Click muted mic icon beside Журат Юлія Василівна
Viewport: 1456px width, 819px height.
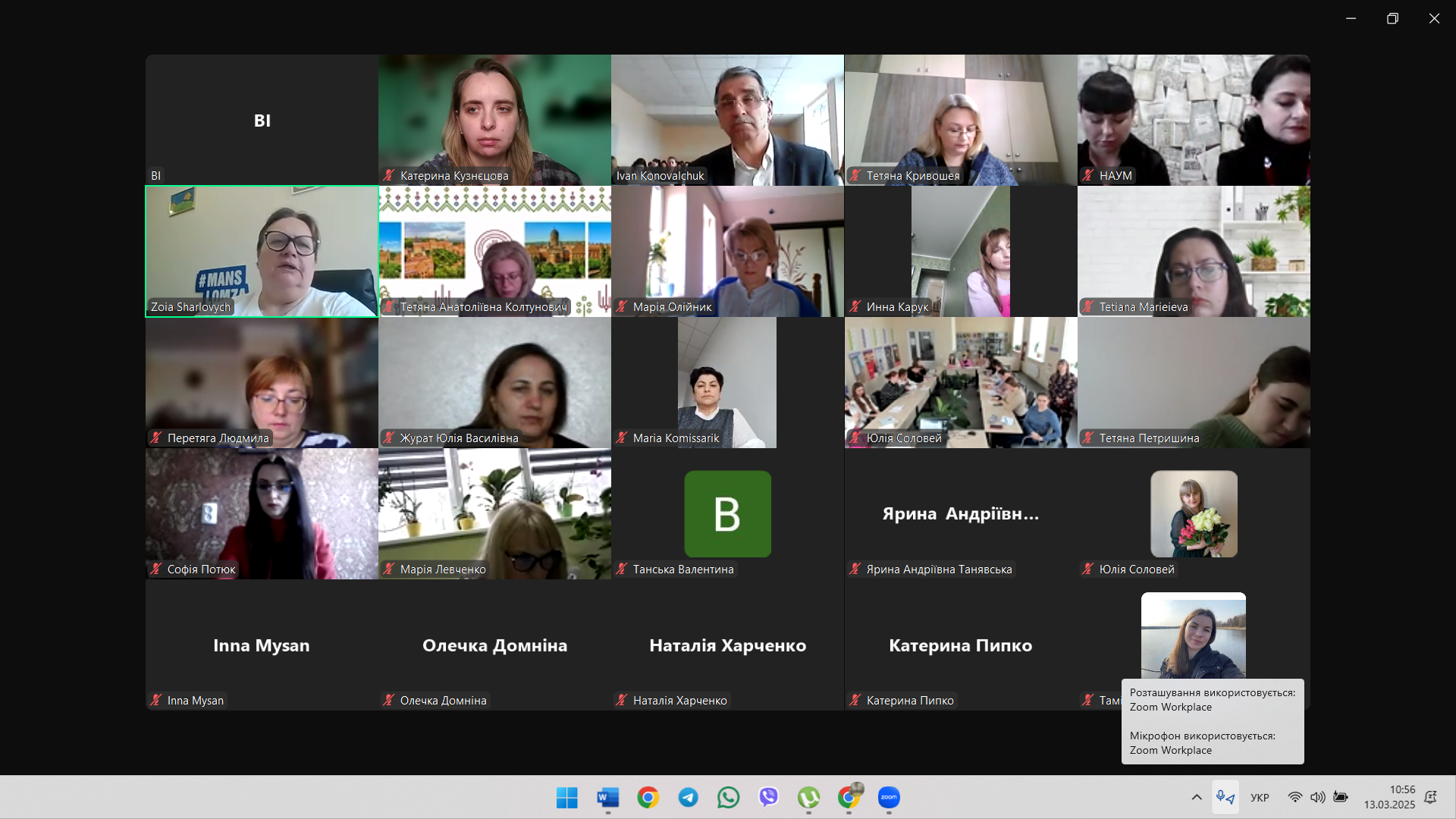click(x=389, y=438)
